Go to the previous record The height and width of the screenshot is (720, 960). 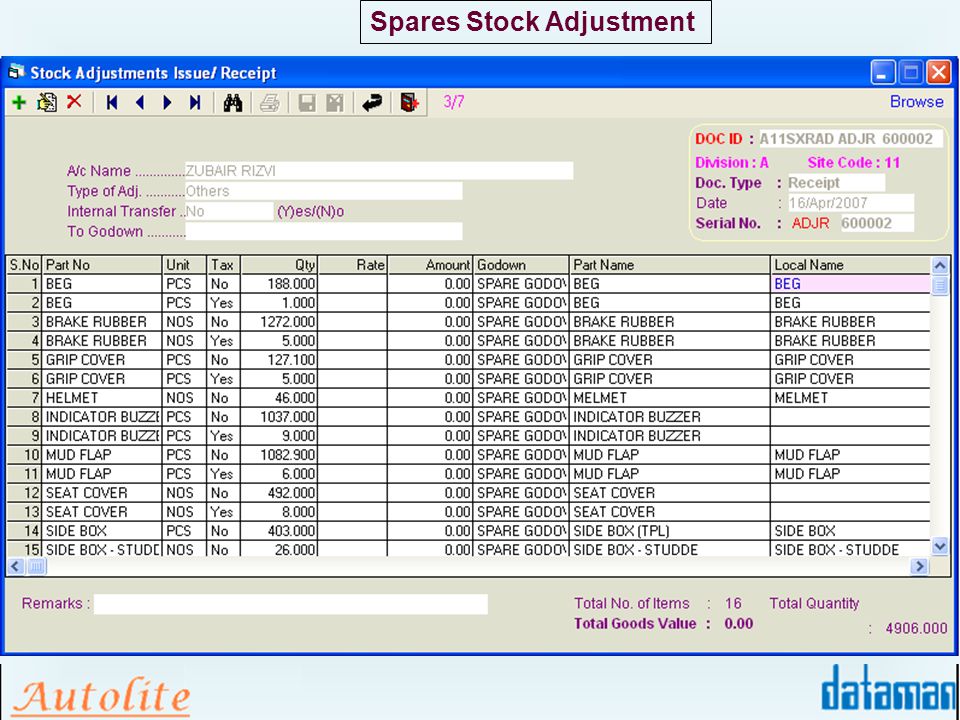(140, 102)
